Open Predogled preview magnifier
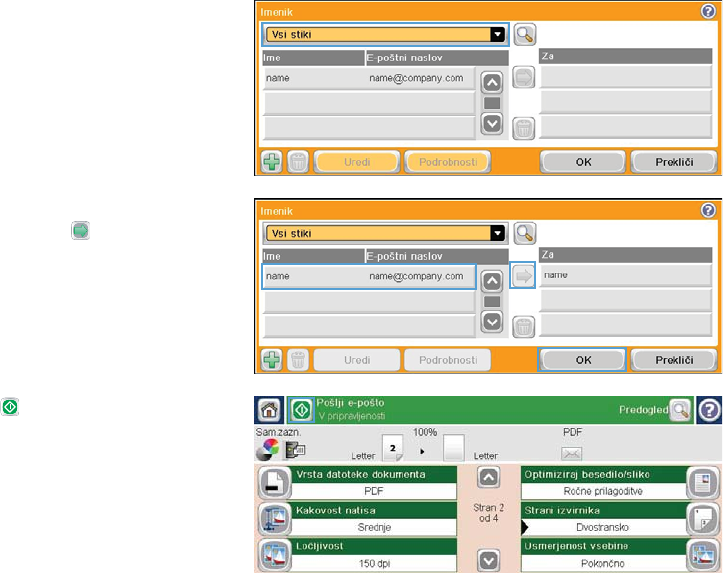The height and width of the screenshot is (573, 723). pos(681,410)
